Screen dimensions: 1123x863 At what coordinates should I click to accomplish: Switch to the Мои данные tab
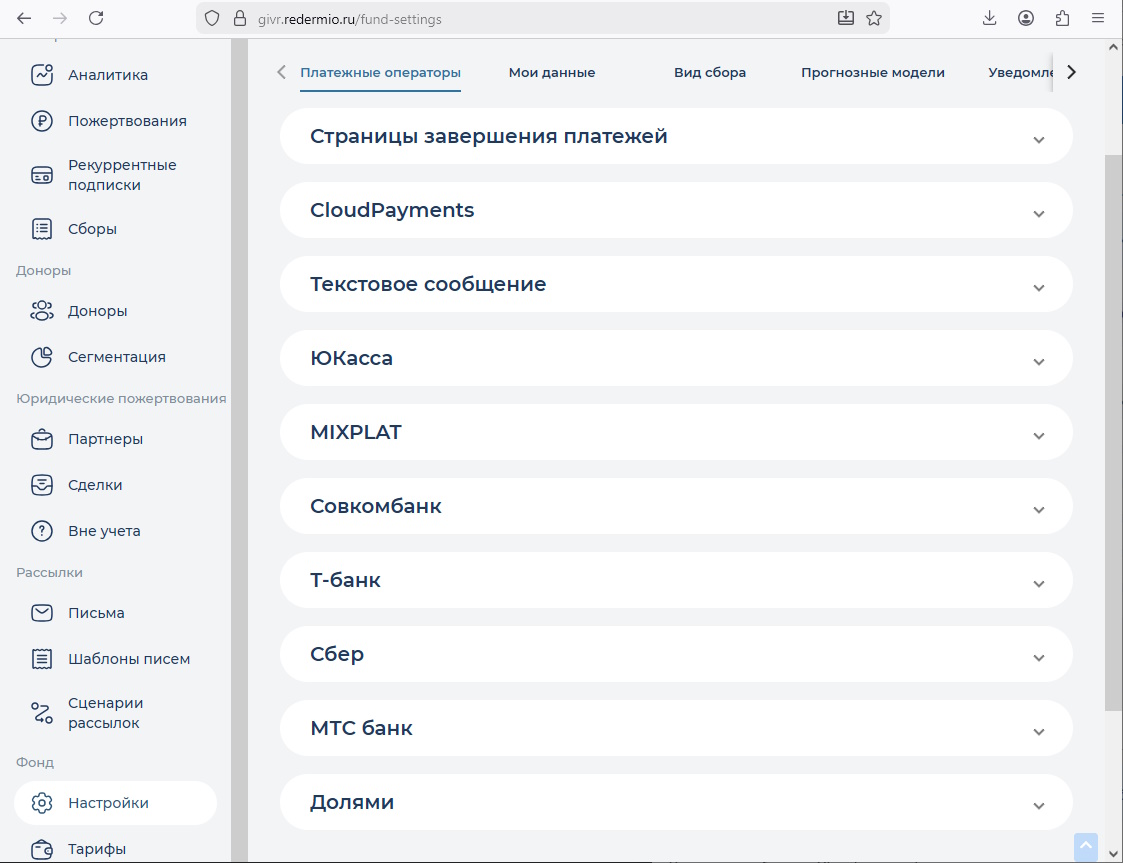551,72
